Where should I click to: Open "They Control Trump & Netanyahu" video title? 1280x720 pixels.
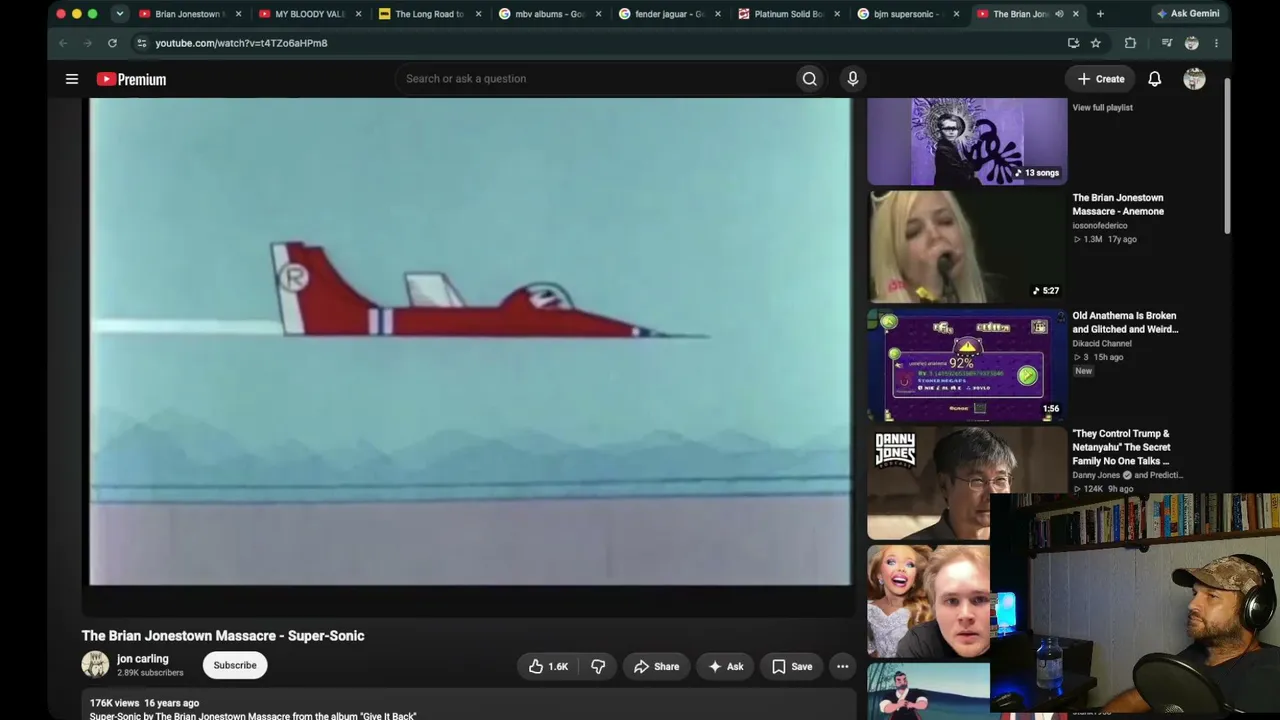1121,447
